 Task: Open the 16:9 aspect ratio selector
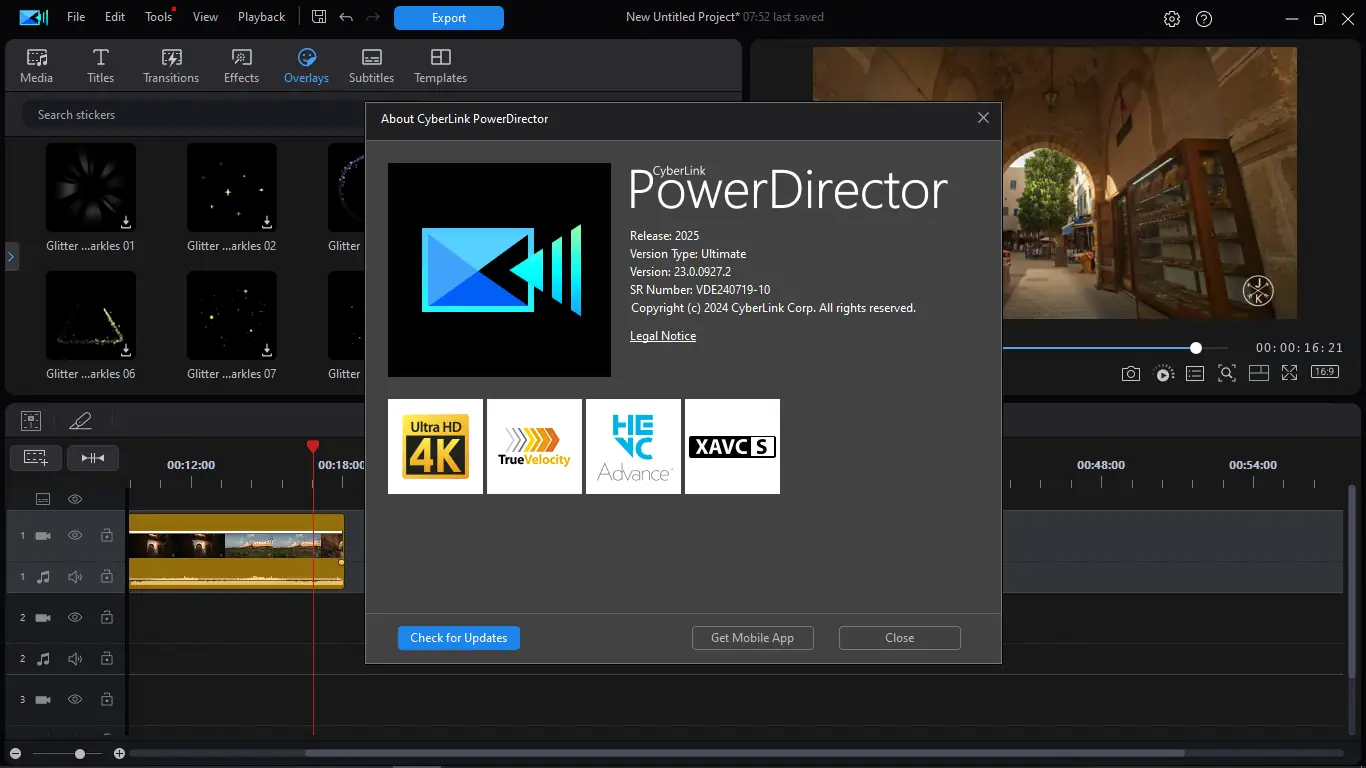click(x=1324, y=372)
